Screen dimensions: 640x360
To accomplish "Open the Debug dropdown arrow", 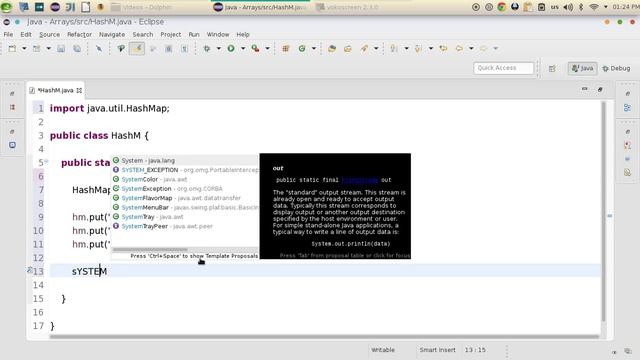I will click(218, 49).
